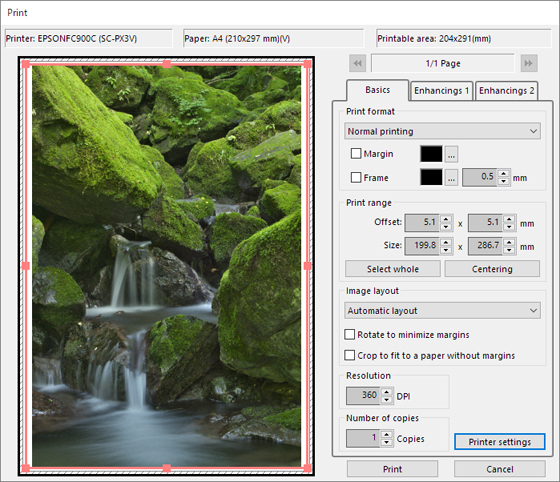Click the Centering button
The height and width of the screenshot is (482, 560).
(492, 269)
